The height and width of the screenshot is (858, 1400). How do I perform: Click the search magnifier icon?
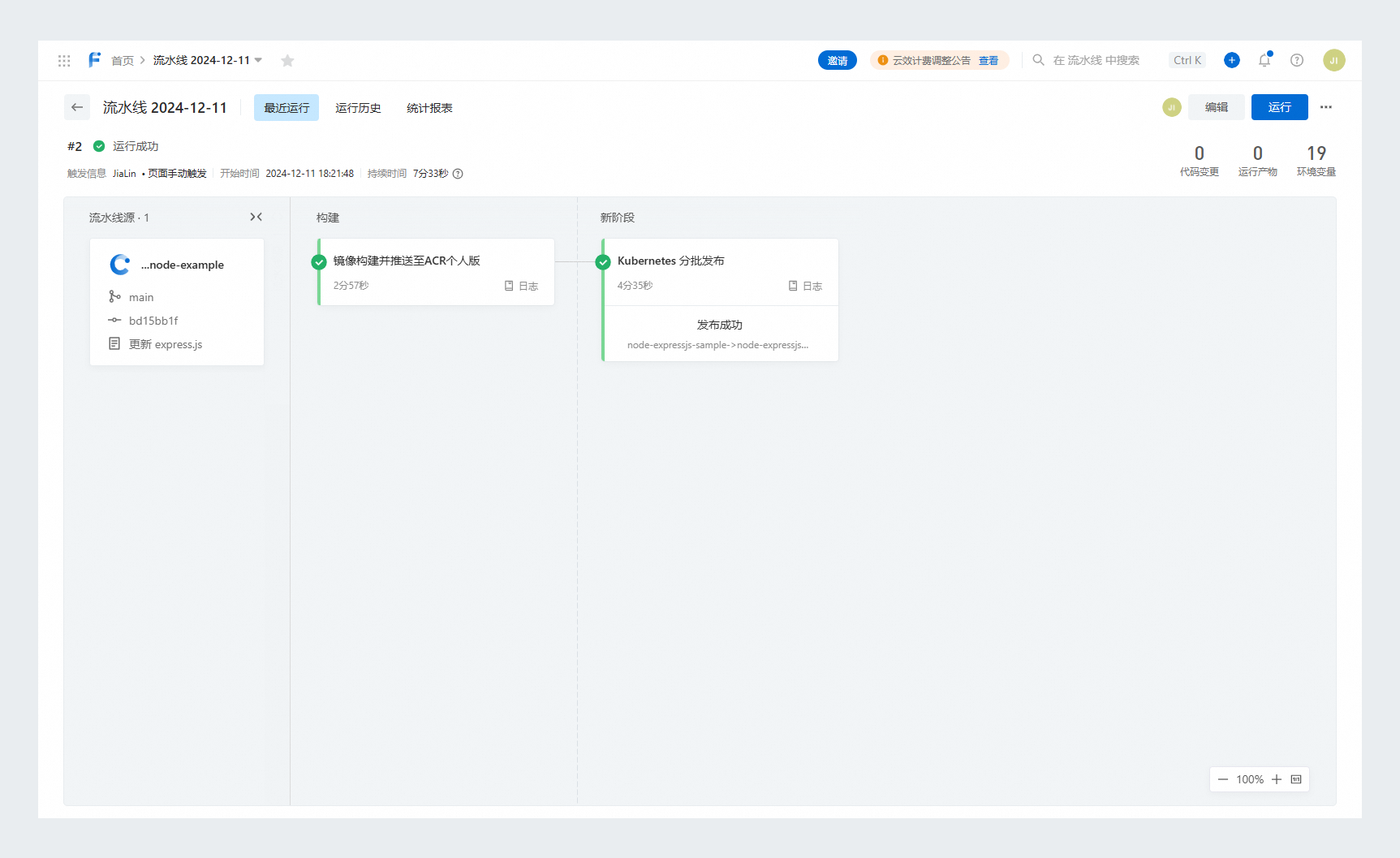coord(1038,60)
